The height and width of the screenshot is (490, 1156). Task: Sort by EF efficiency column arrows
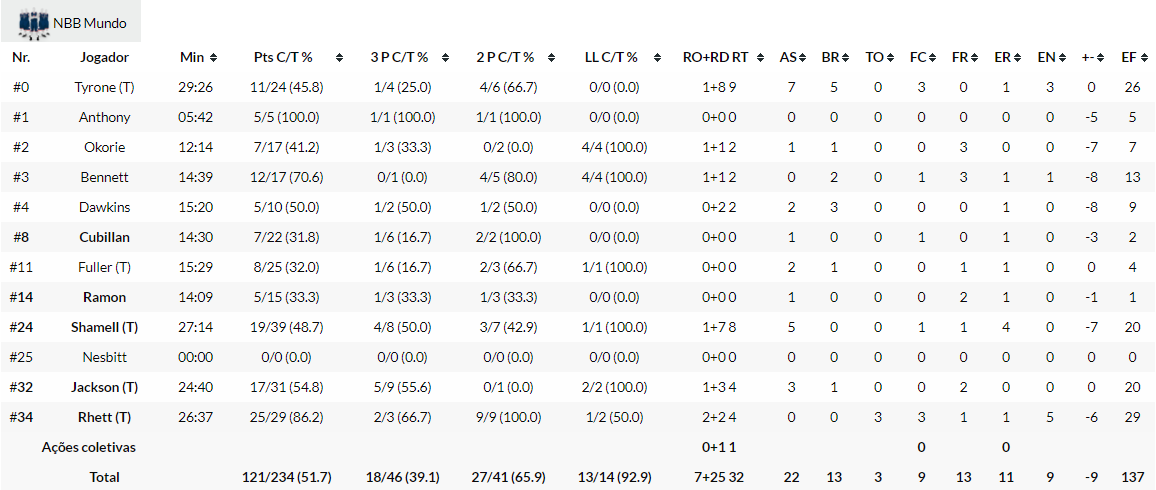click(x=1147, y=58)
